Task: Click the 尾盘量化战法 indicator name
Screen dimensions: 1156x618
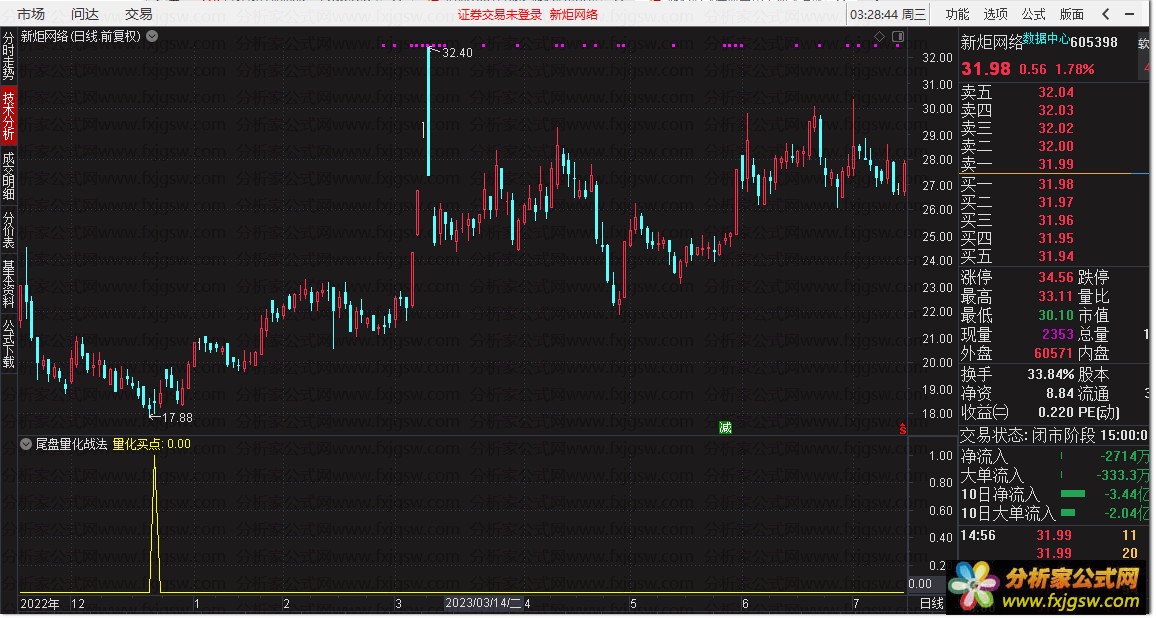Action: click(72, 444)
